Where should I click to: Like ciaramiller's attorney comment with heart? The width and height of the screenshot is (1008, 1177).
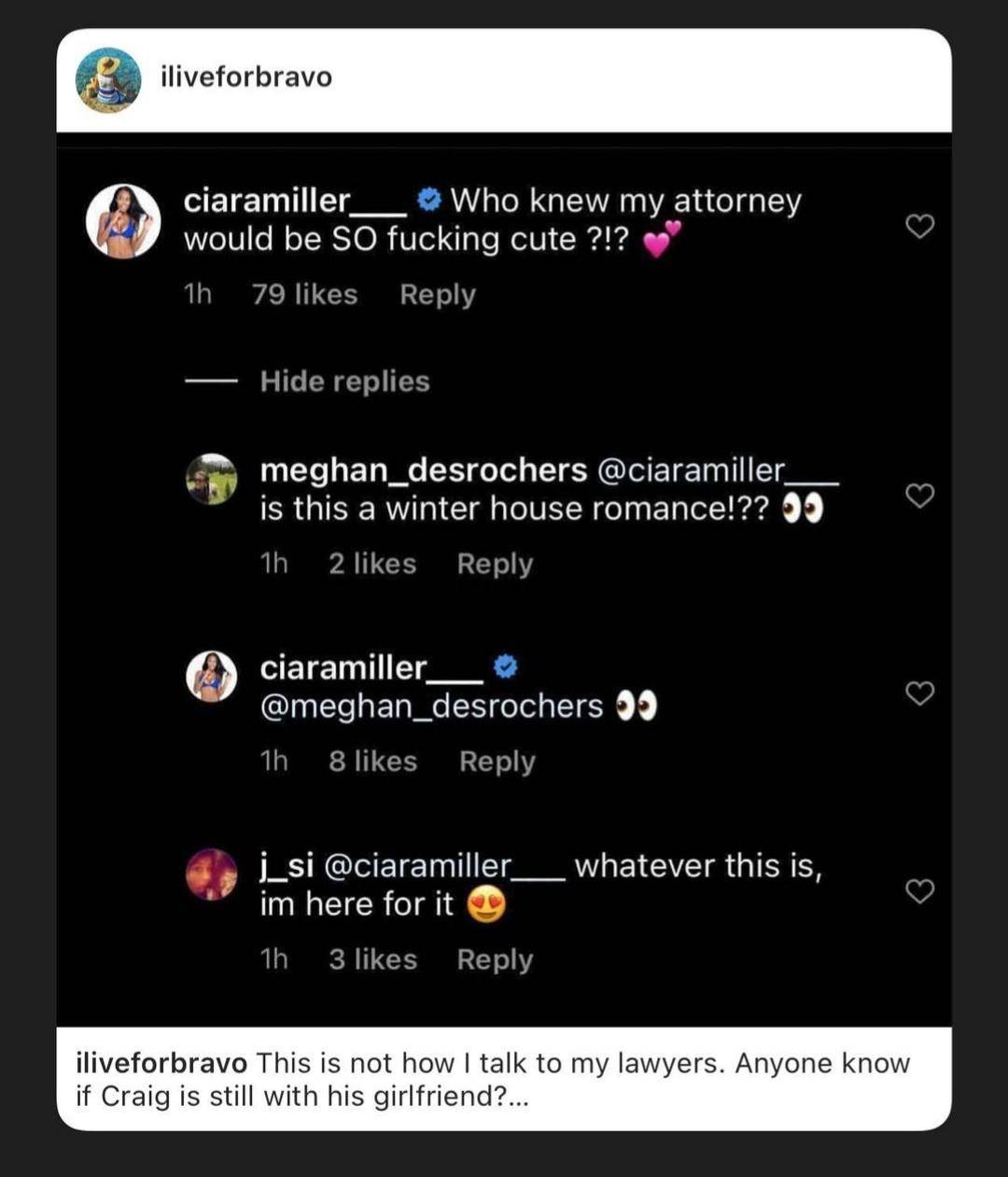coord(920,226)
